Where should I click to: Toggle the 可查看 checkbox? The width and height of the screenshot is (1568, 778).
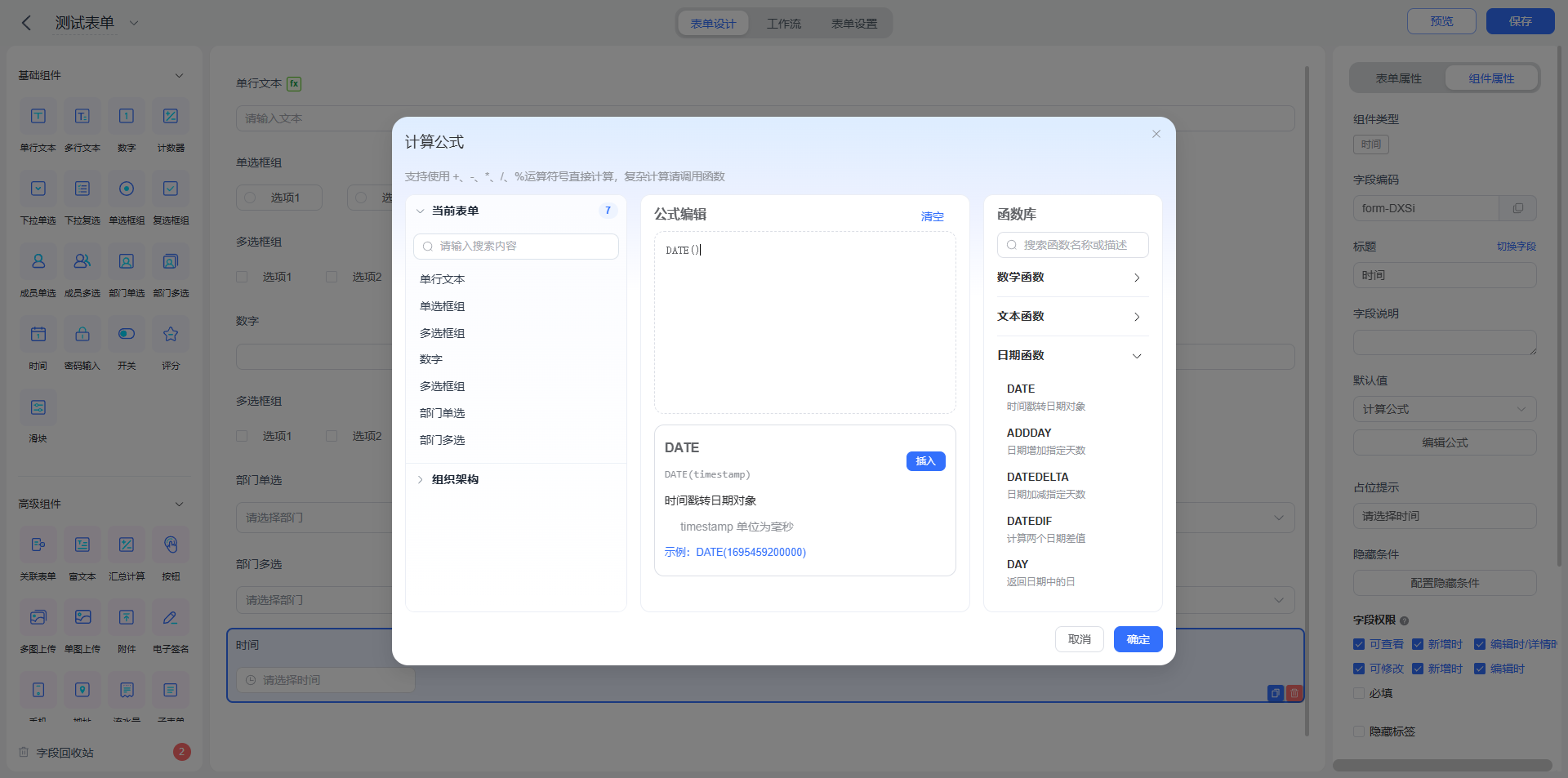pos(1359,644)
